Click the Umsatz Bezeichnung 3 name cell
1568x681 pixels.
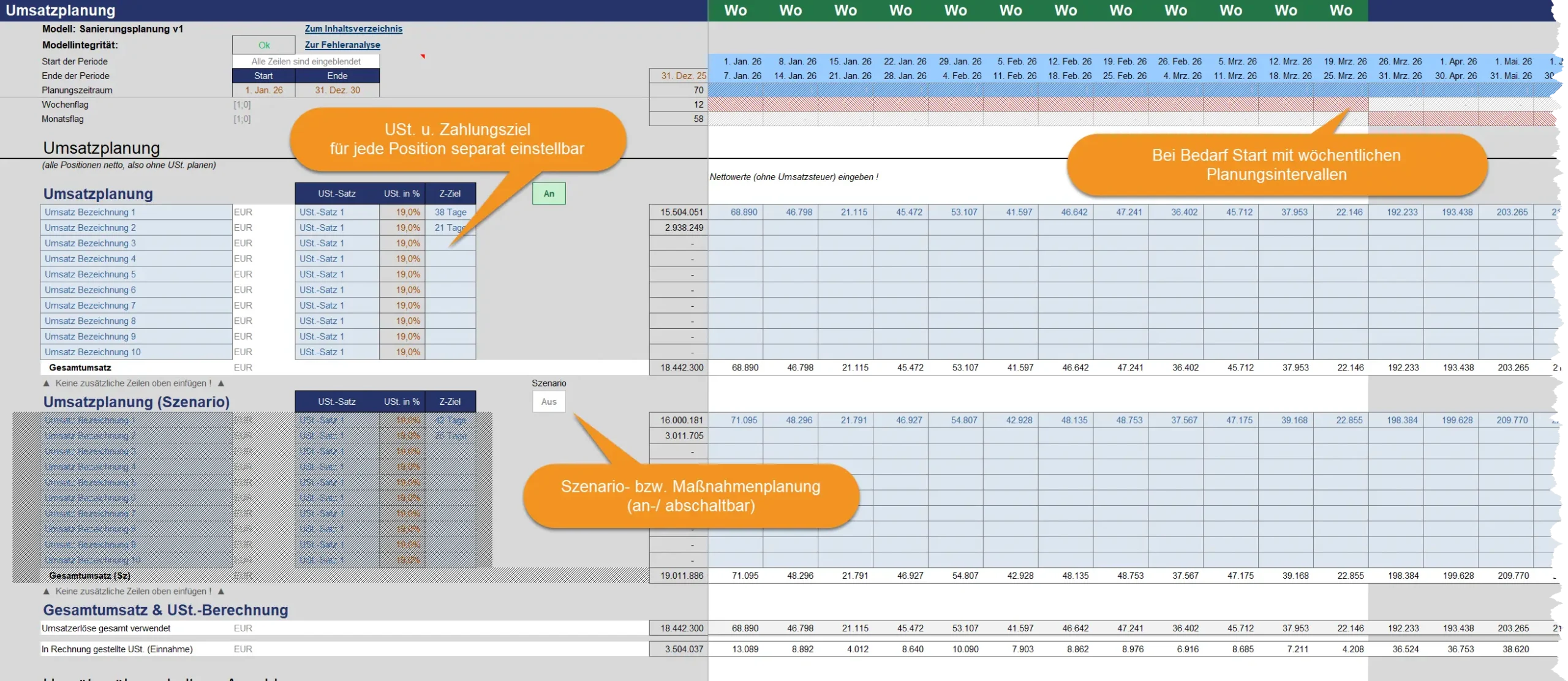(x=137, y=243)
